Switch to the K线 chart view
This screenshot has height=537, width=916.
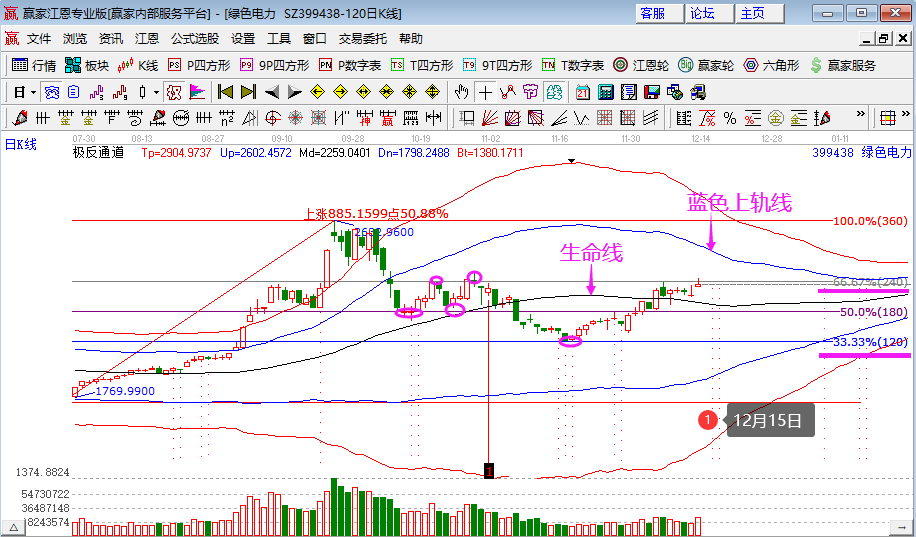(138, 65)
